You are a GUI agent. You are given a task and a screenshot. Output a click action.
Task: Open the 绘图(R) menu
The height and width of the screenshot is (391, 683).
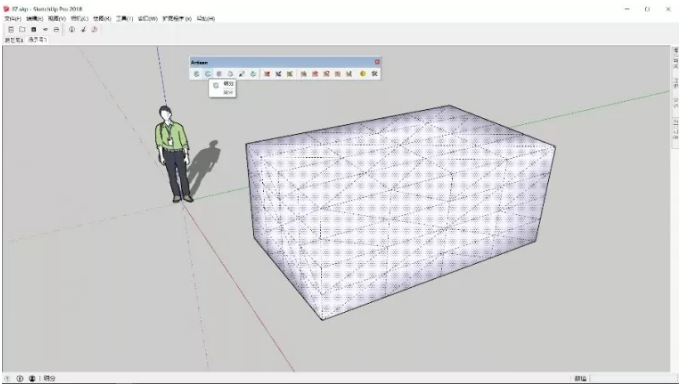(102, 19)
